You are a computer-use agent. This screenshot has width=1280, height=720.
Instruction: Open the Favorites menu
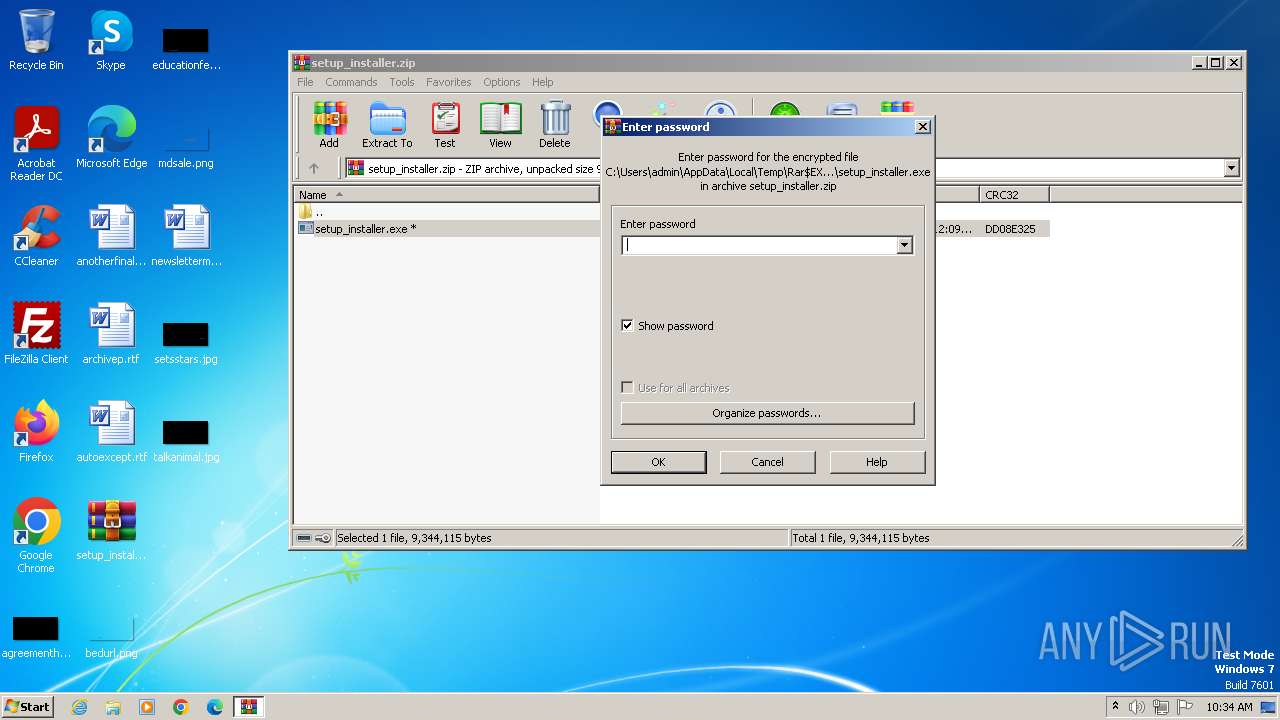pyautogui.click(x=449, y=82)
